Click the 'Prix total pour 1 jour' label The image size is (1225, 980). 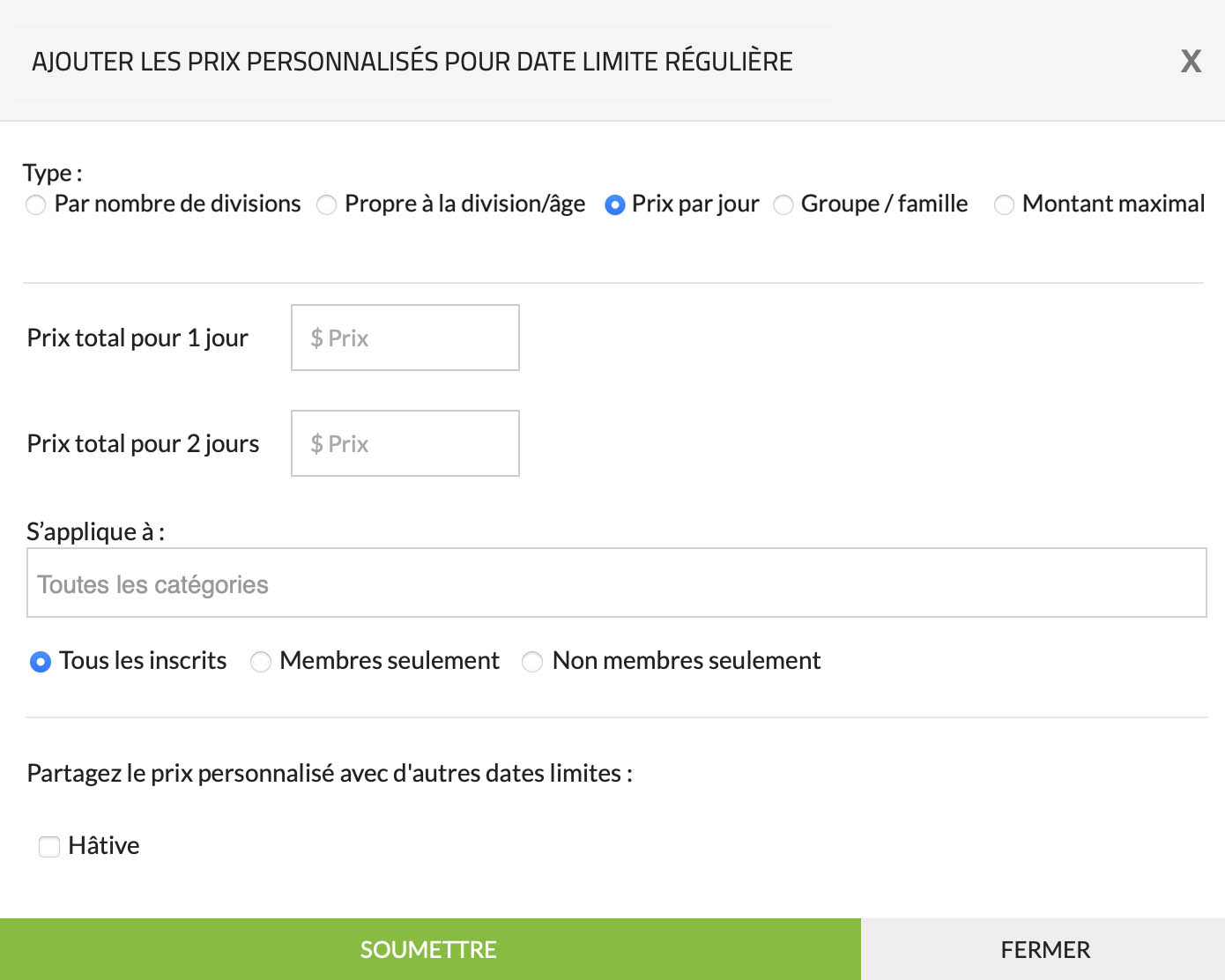[137, 338]
